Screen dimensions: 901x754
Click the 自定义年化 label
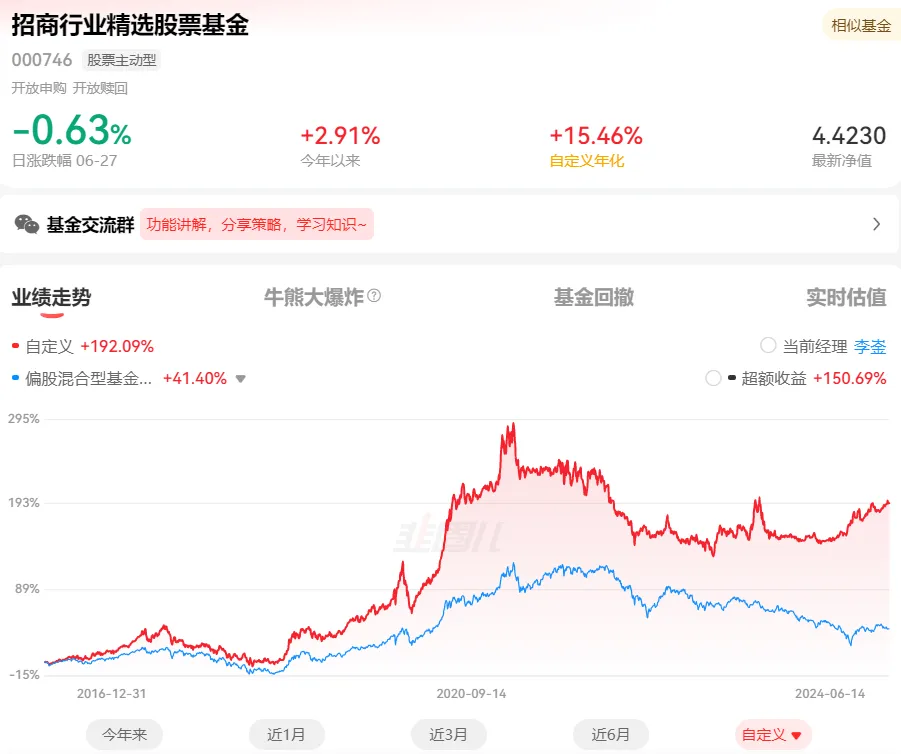[587, 161]
